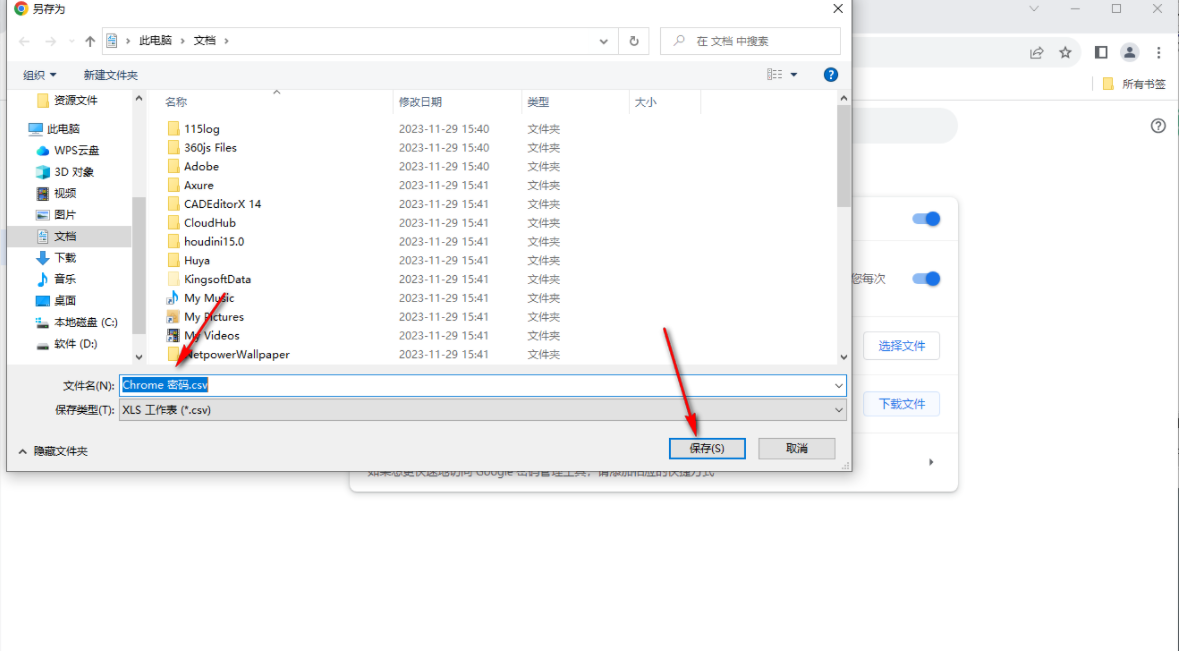The height and width of the screenshot is (651, 1179).
Task: Collapse folders with 隐藏文件夹
Action: (x=53, y=451)
